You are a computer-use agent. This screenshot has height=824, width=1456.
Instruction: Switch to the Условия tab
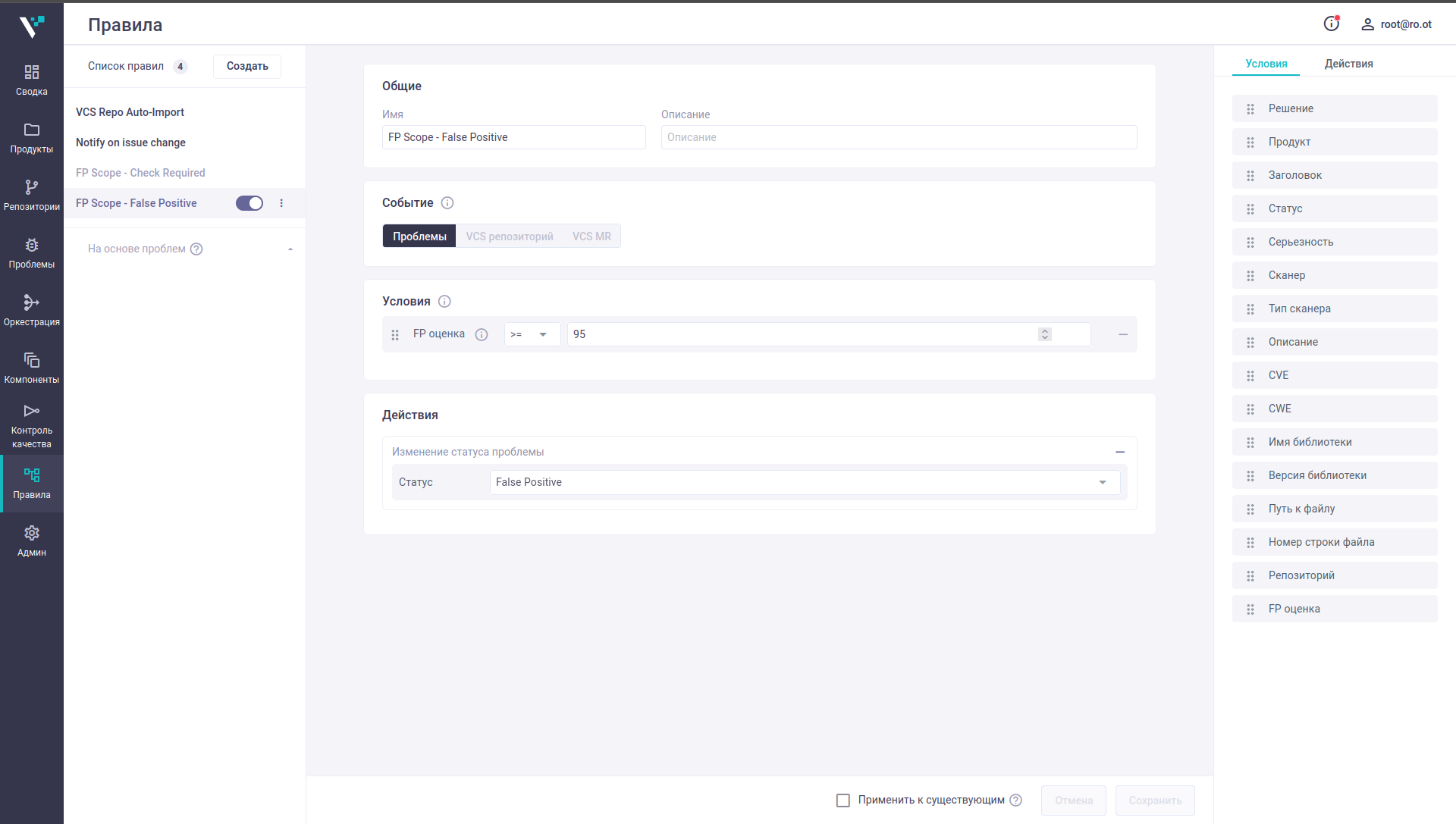(1266, 64)
